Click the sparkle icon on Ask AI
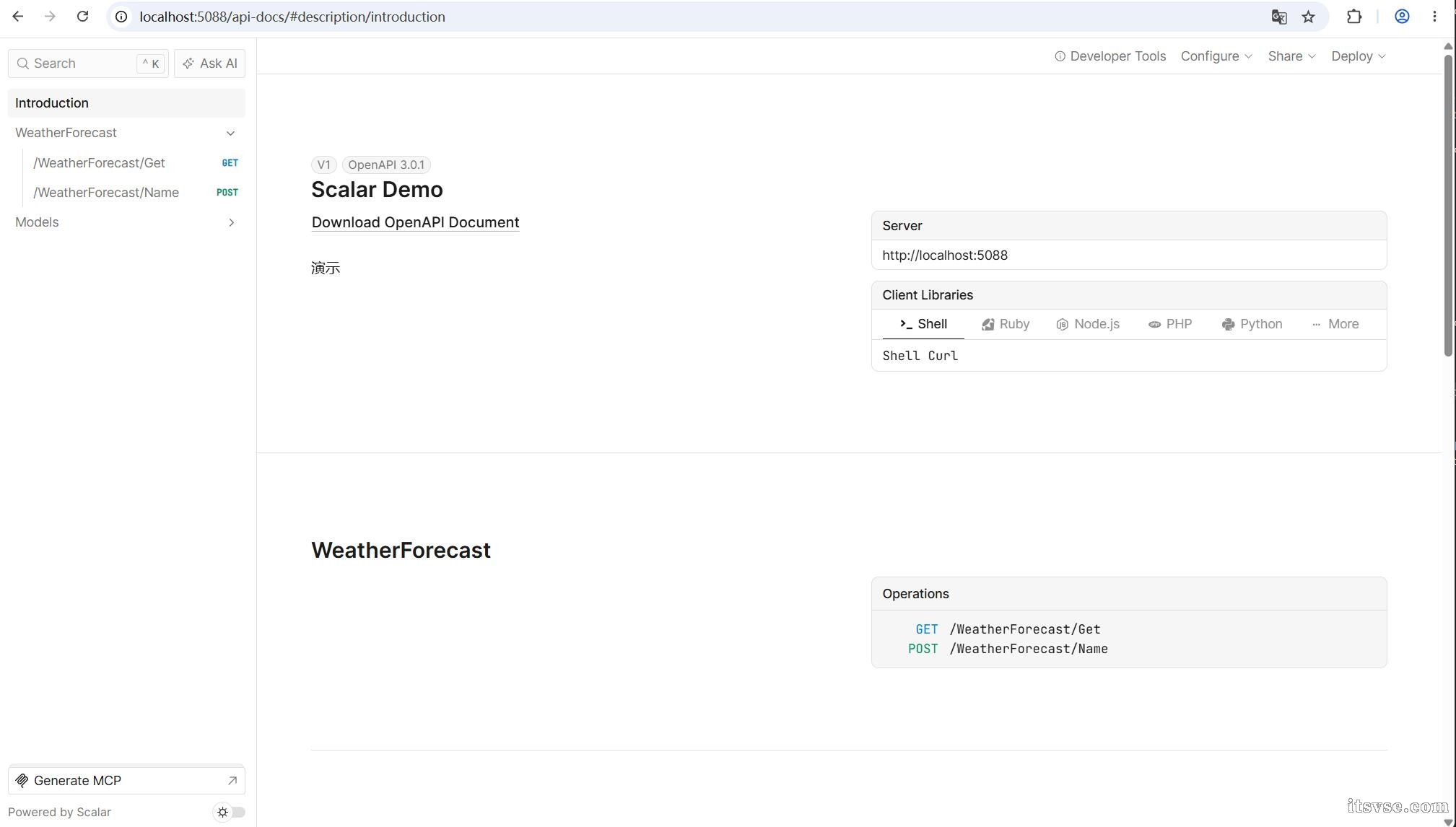This screenshot has height=827, width=1456. (x=188, y=64)
